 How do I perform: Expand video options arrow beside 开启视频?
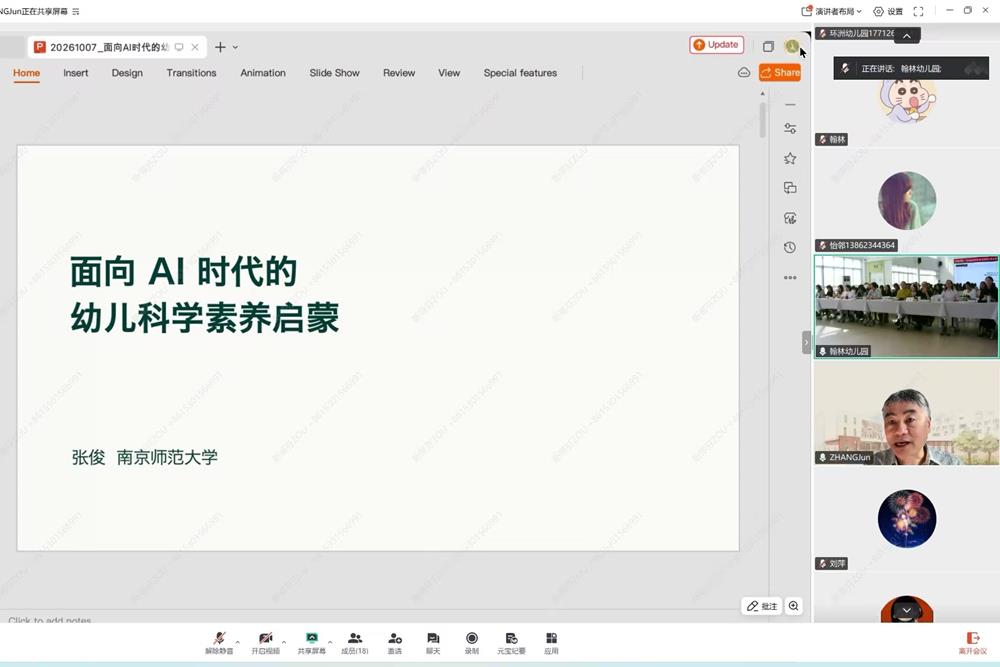point(284,641)
